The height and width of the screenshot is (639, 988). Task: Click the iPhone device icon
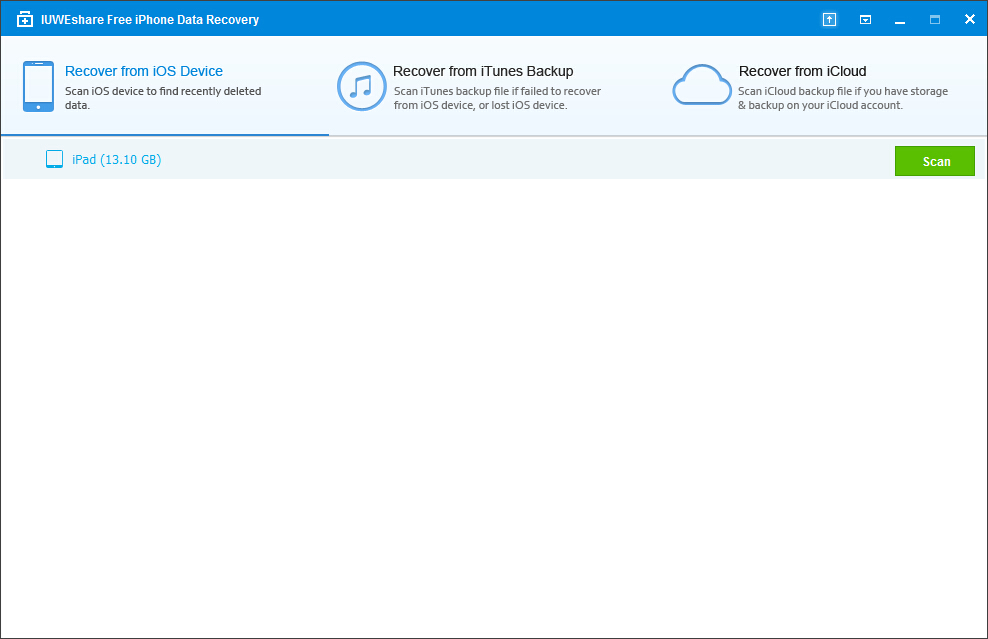point(38,86)
